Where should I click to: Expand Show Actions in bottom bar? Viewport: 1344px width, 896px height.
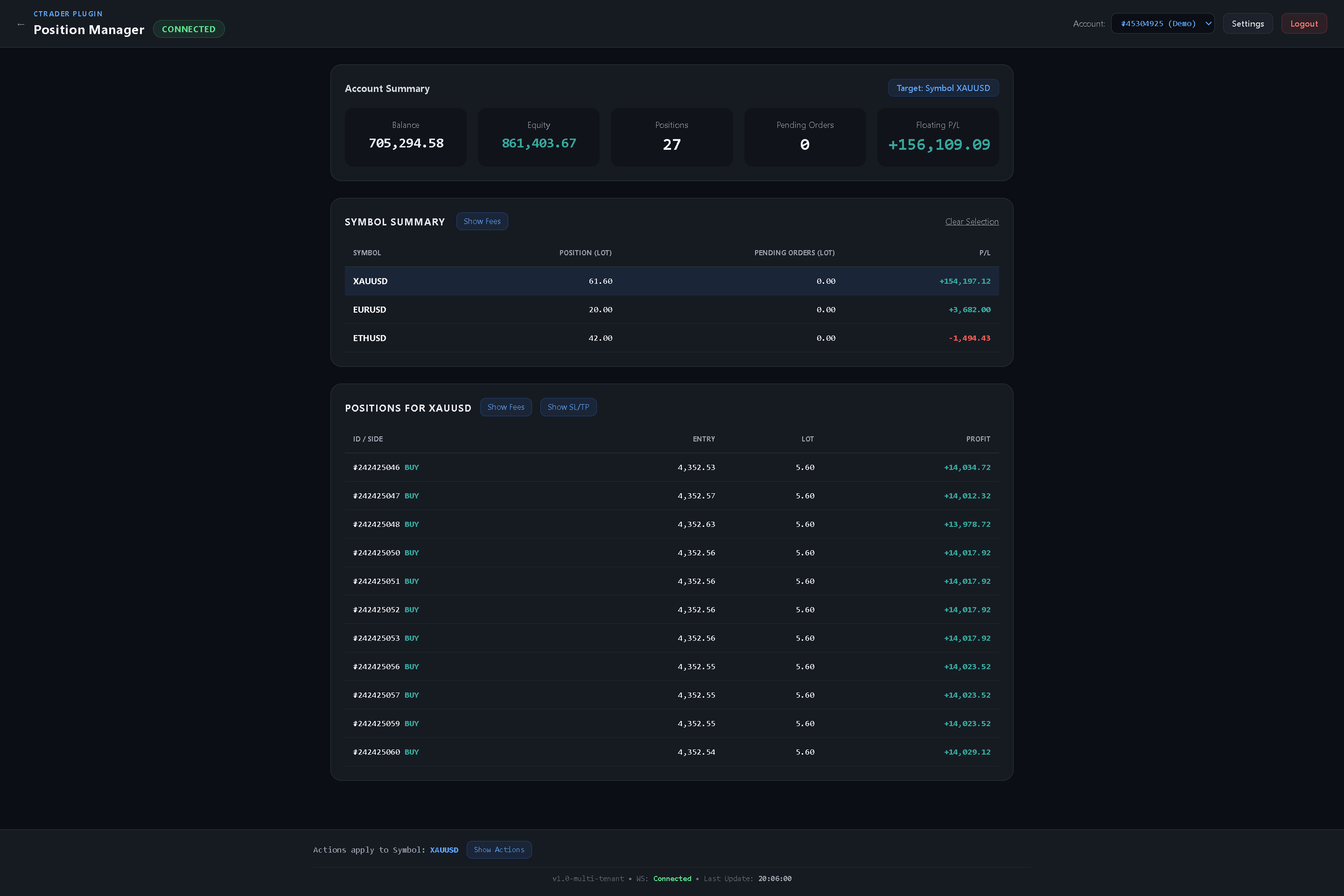[x=499, y=850]
